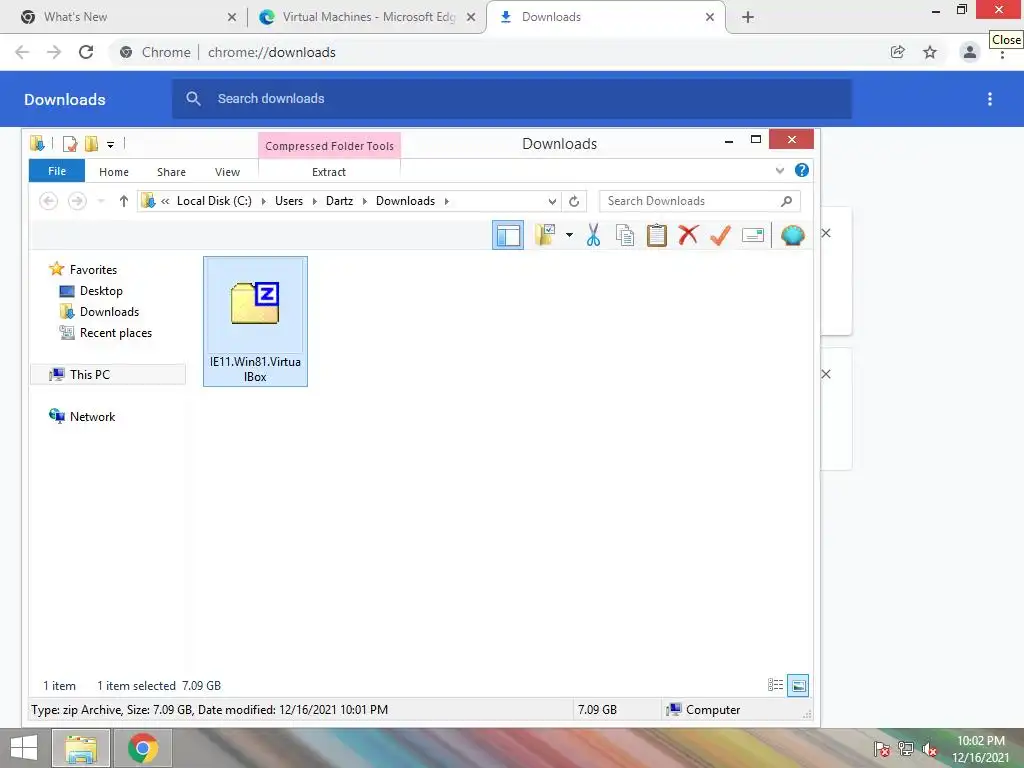This screenshot has width=1024, height=768.
Task: Open the recent locations dropdown
Action: coord(101,201)
